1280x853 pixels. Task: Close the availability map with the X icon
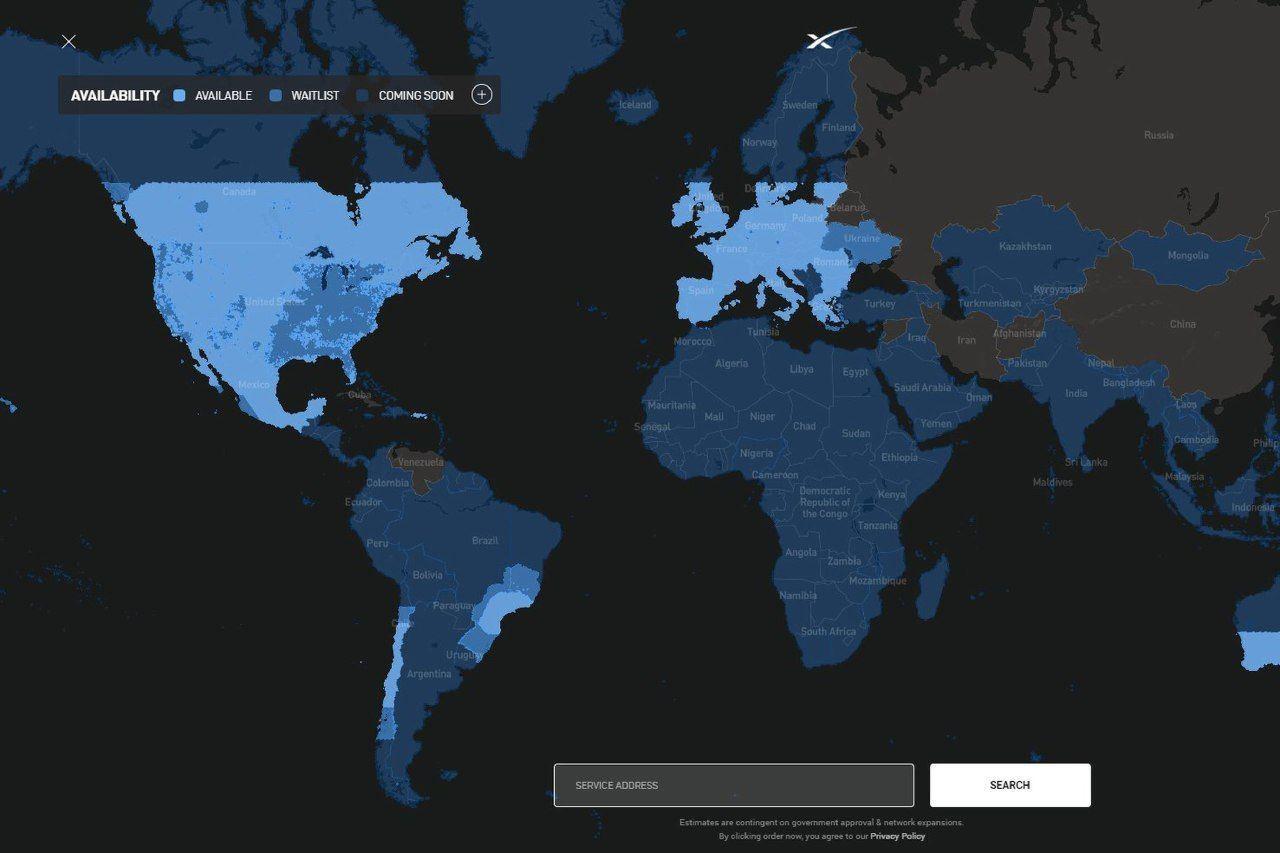[68, 42]
